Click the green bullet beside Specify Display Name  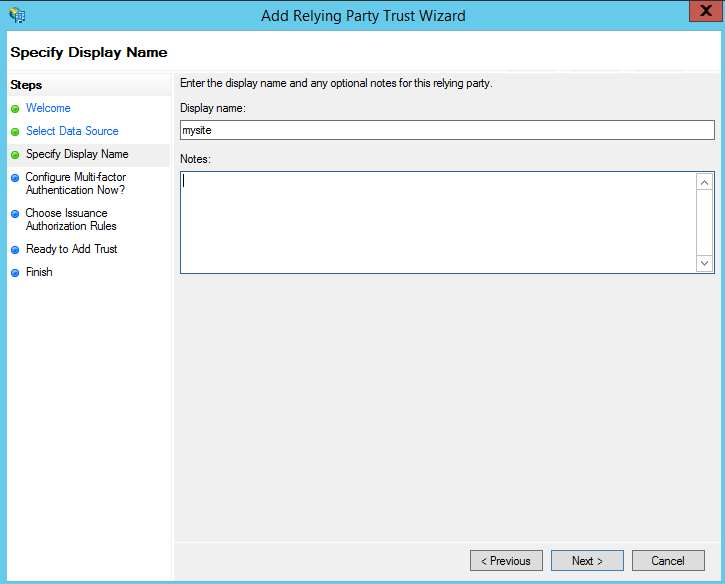[15, 155]
